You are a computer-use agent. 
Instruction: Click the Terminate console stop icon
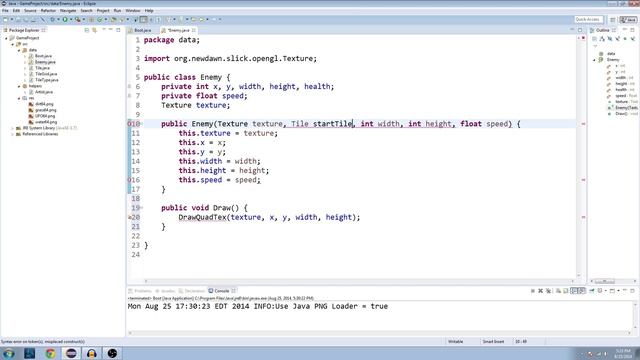(533, 291)
